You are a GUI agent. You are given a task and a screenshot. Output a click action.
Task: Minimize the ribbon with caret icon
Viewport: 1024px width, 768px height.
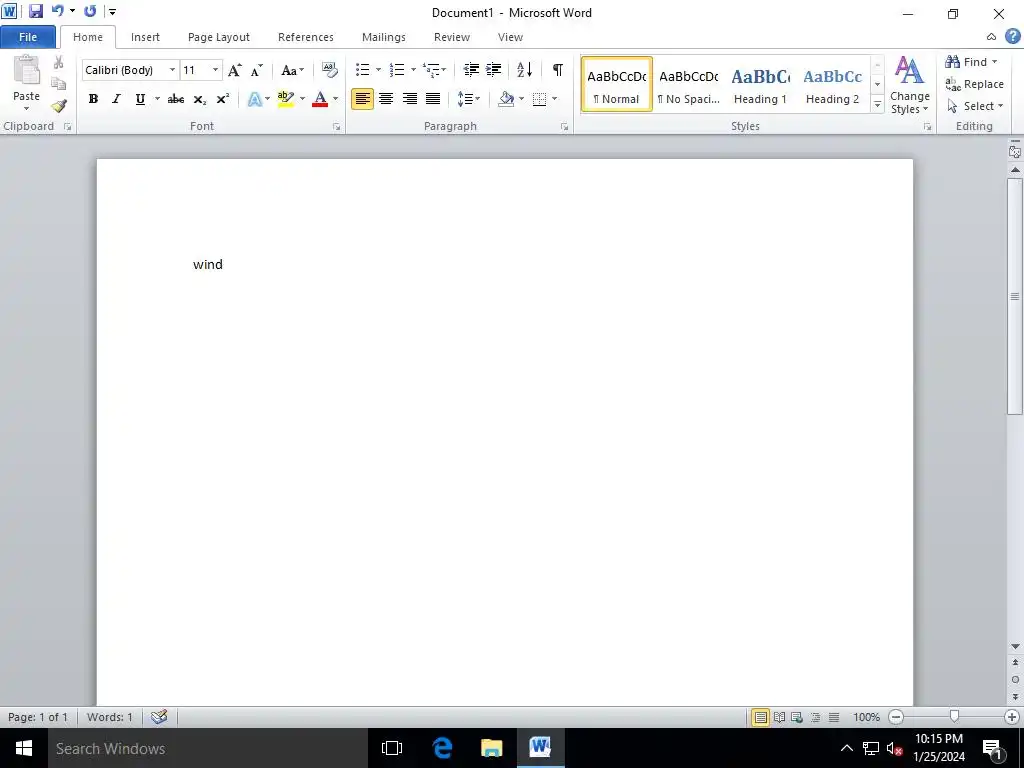(991, 37)
